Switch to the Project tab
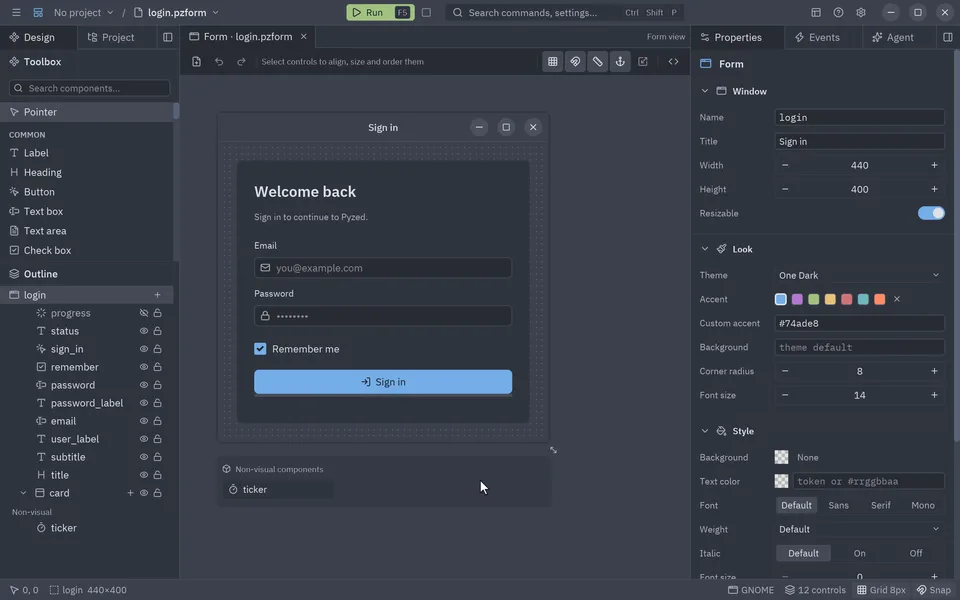This screenshot has width=960, height=600. 111,37
